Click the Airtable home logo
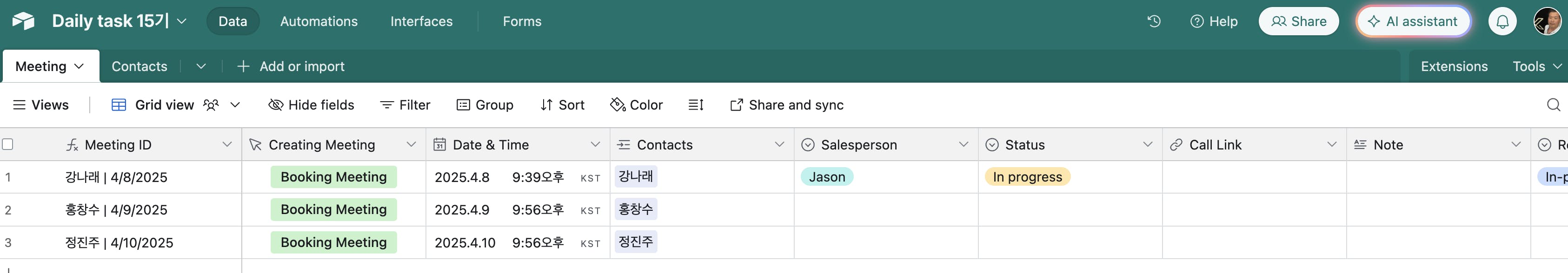 [x=23, y=21]
